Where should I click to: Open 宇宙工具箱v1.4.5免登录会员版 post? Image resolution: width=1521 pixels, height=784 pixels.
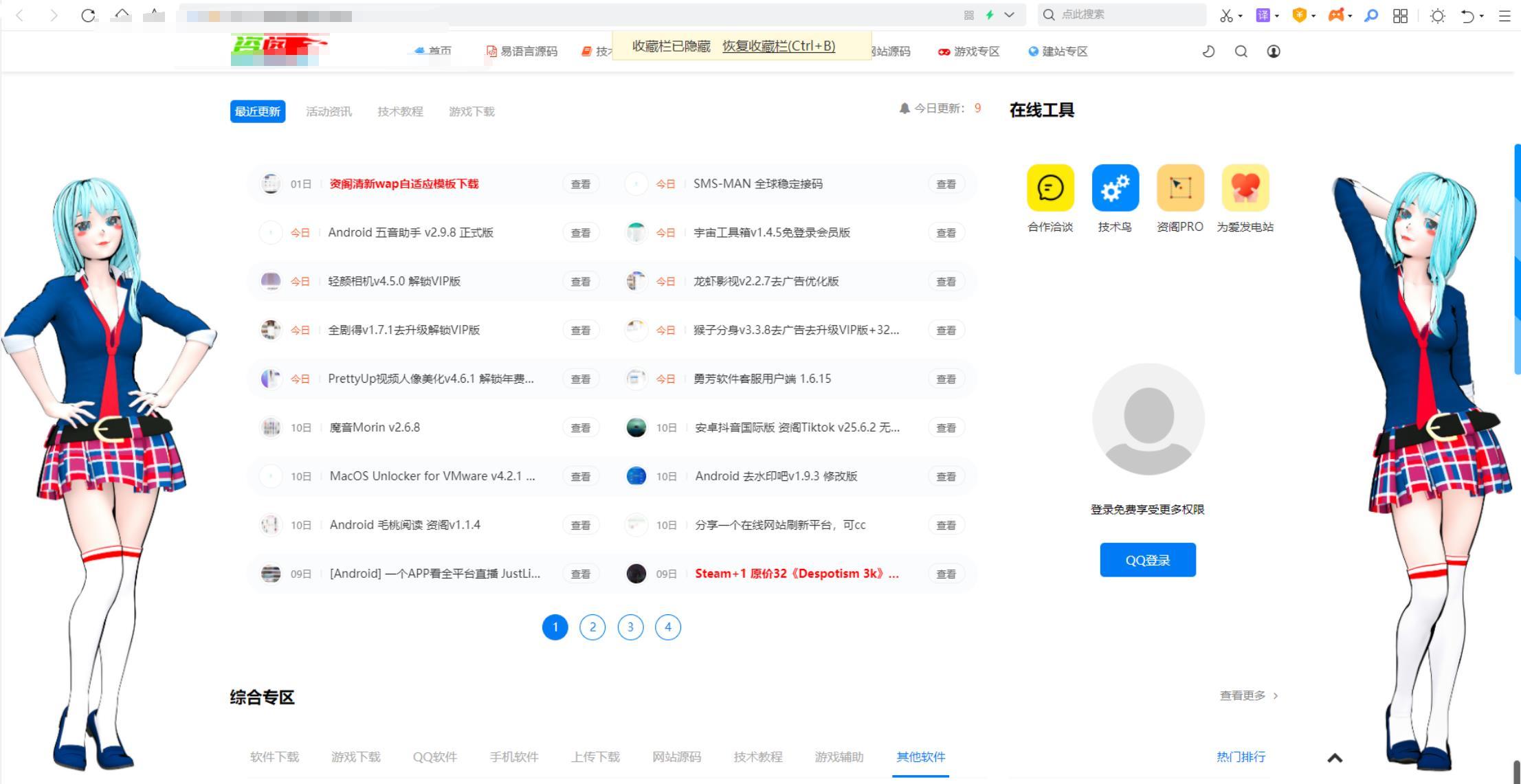coord(772,233)
